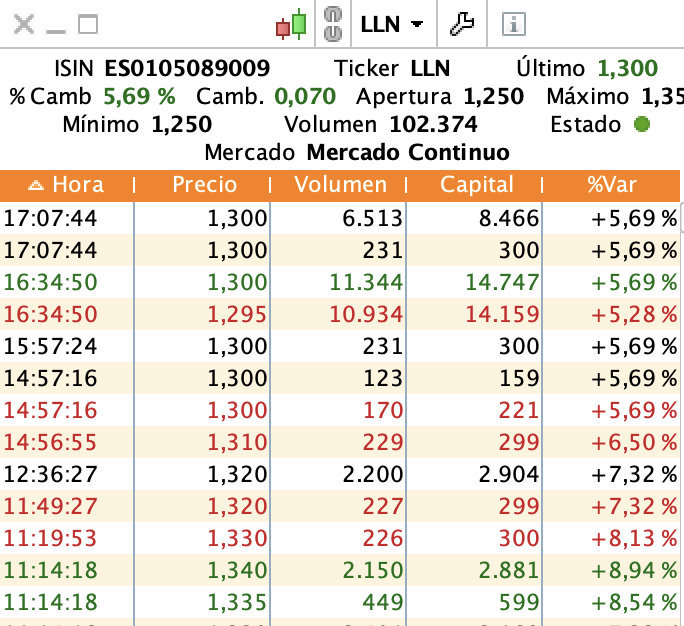Select the 16:34:50 row priced 1,295
The image size is (684, 626).
point(340,314)
